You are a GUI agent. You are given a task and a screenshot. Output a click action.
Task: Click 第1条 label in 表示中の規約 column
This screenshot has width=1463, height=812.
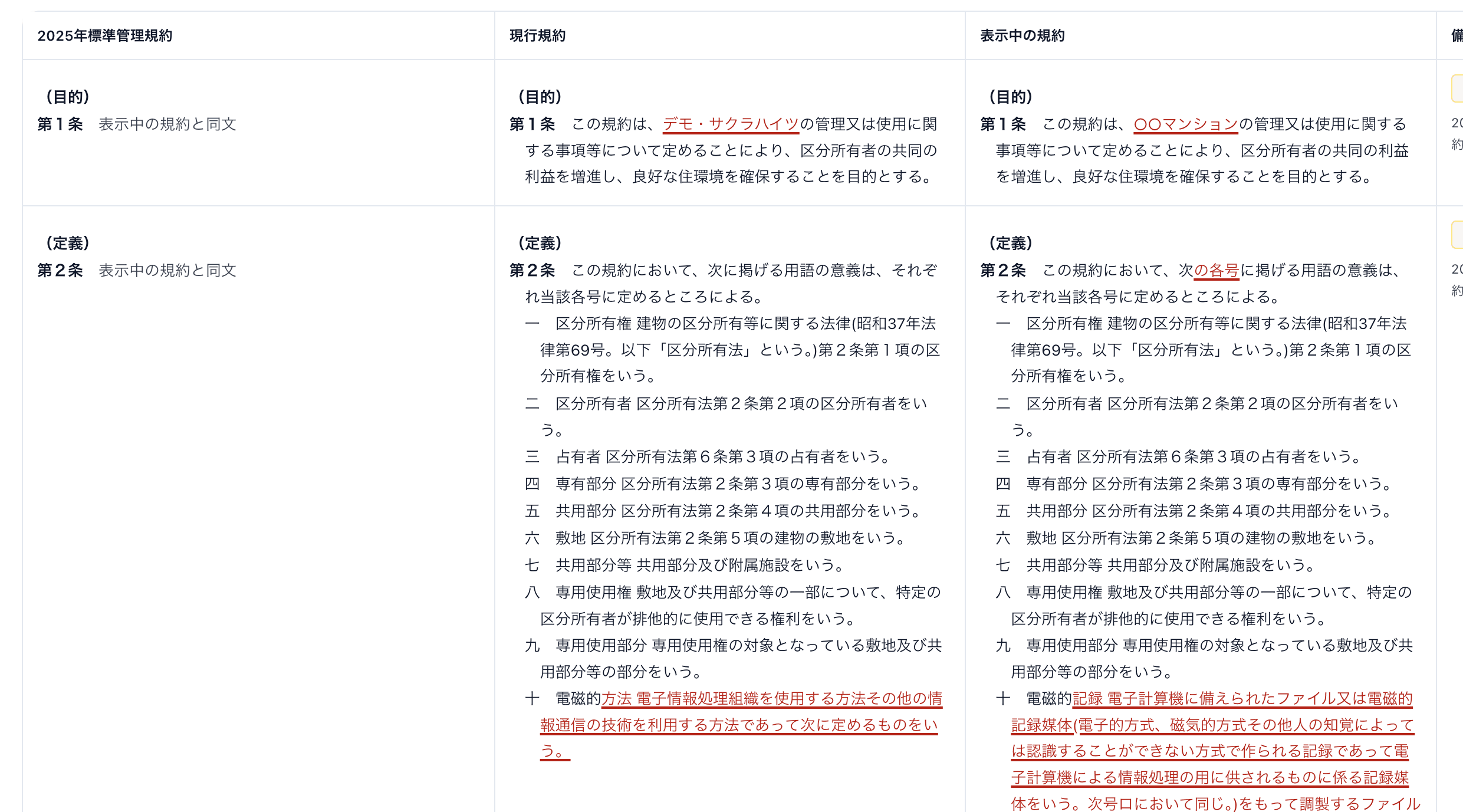[x=1003, y=124]
